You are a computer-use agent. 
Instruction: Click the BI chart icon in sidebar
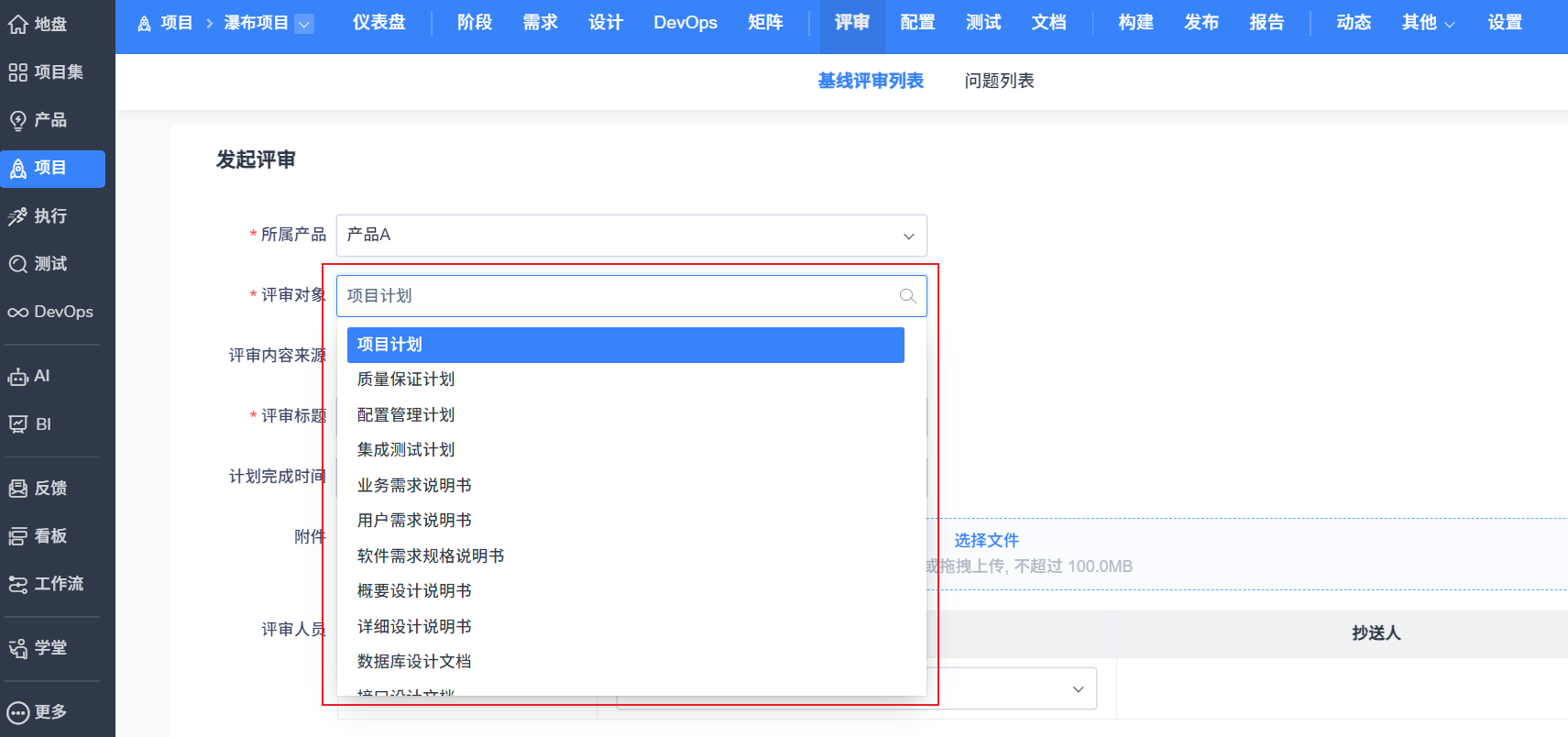coord(18,424)
